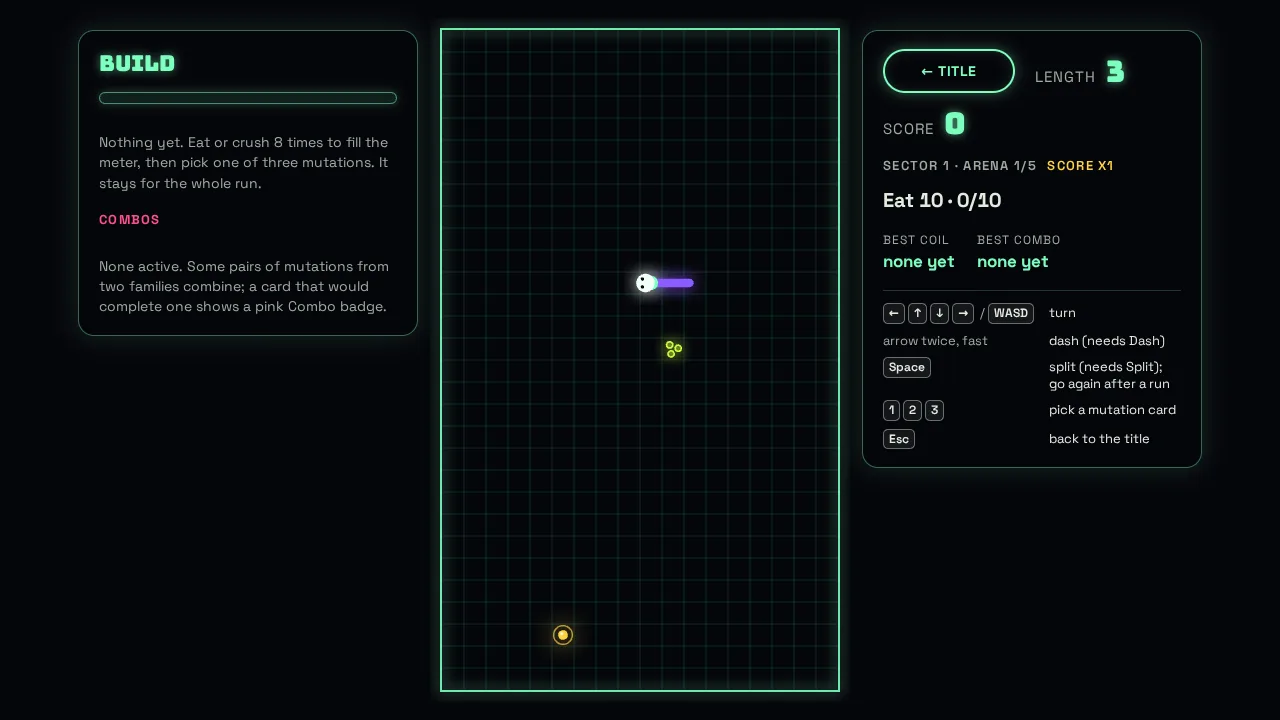1280x720 pixels.
Task: Click the Space key badge
Action: (907, 367)
